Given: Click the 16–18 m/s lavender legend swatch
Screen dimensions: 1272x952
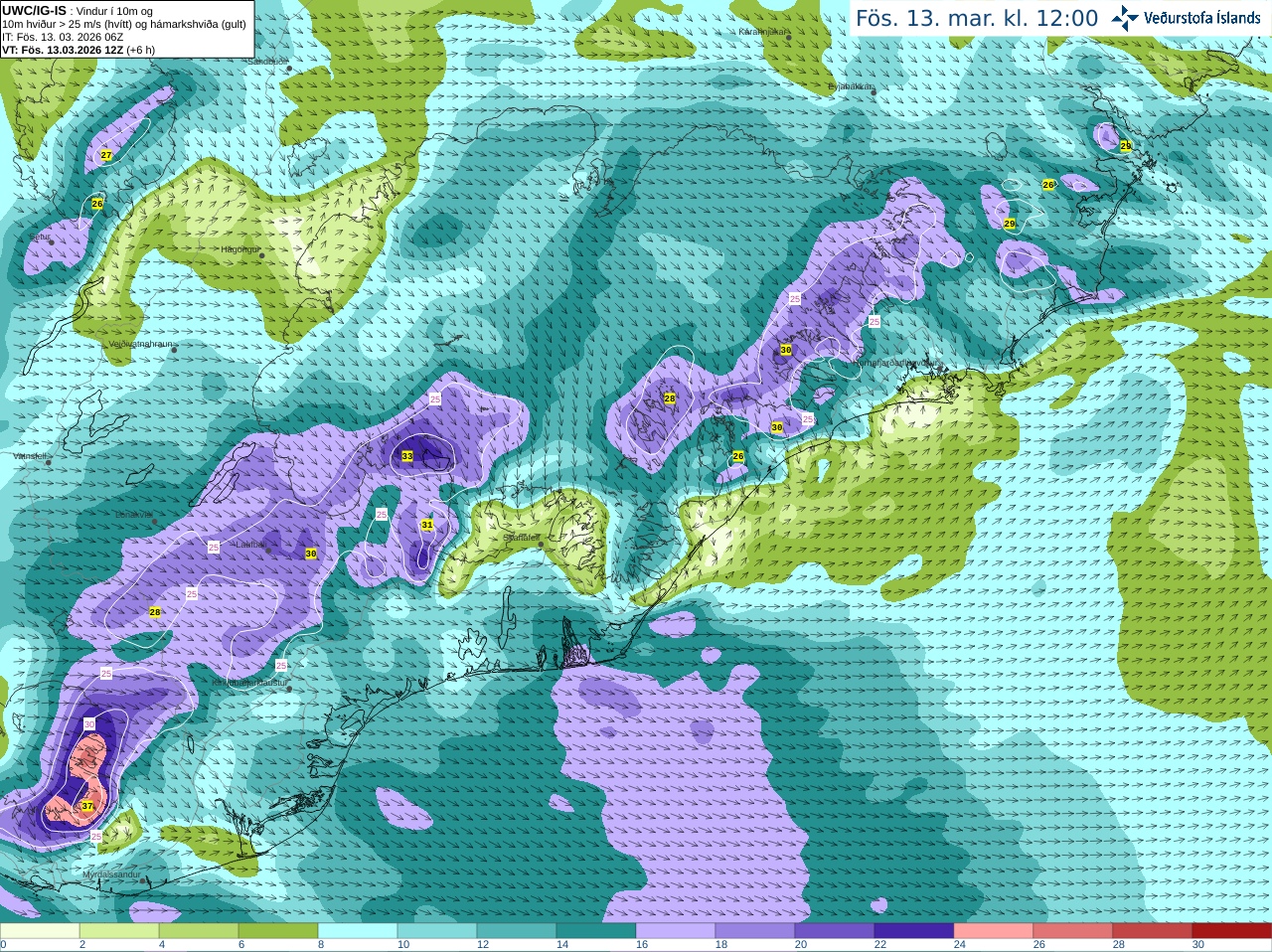Looking at the screenshot, I should click(676, 931).
